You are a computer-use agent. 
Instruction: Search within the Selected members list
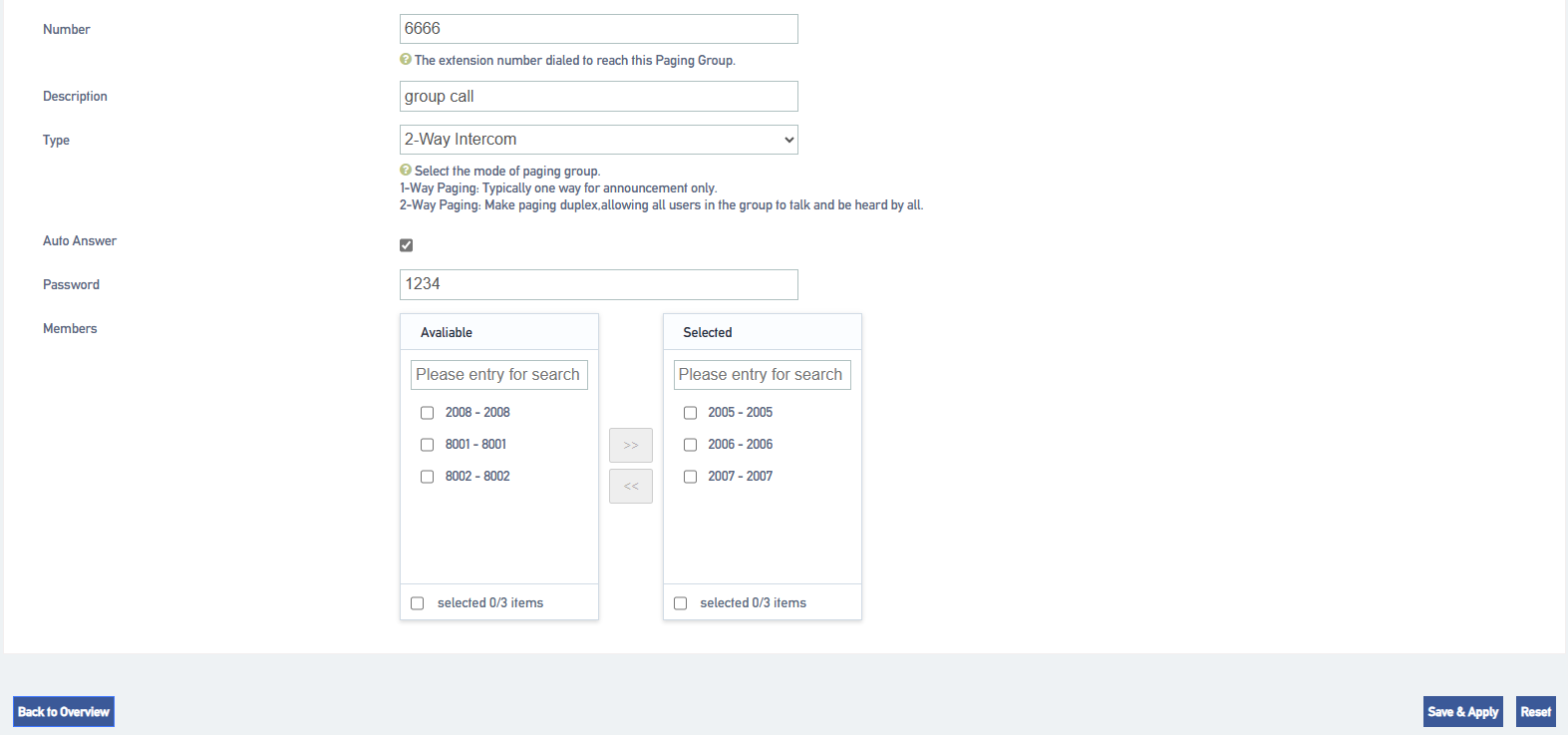[x=763, y=375]
